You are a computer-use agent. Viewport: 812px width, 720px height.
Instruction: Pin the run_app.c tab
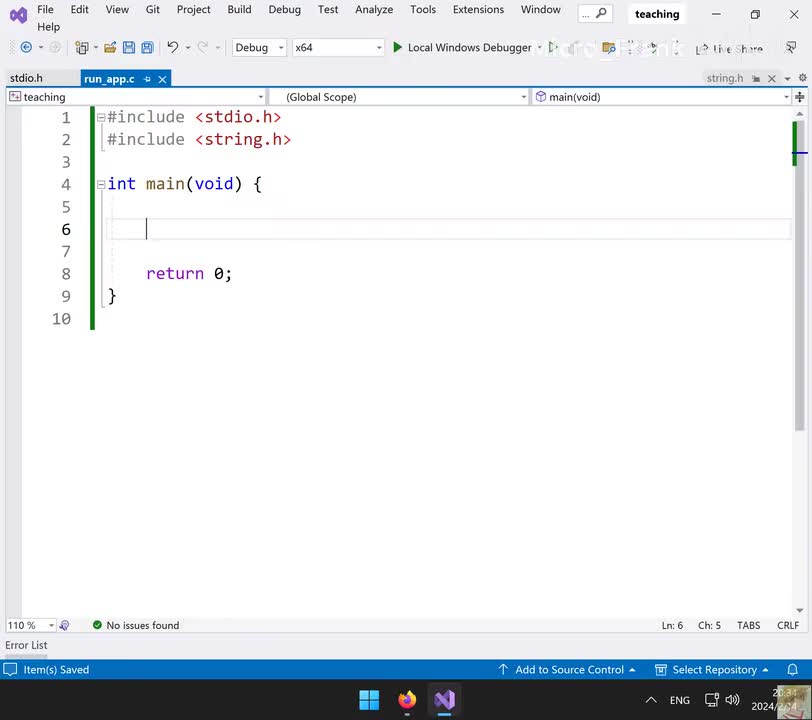(x=147, y=79)
